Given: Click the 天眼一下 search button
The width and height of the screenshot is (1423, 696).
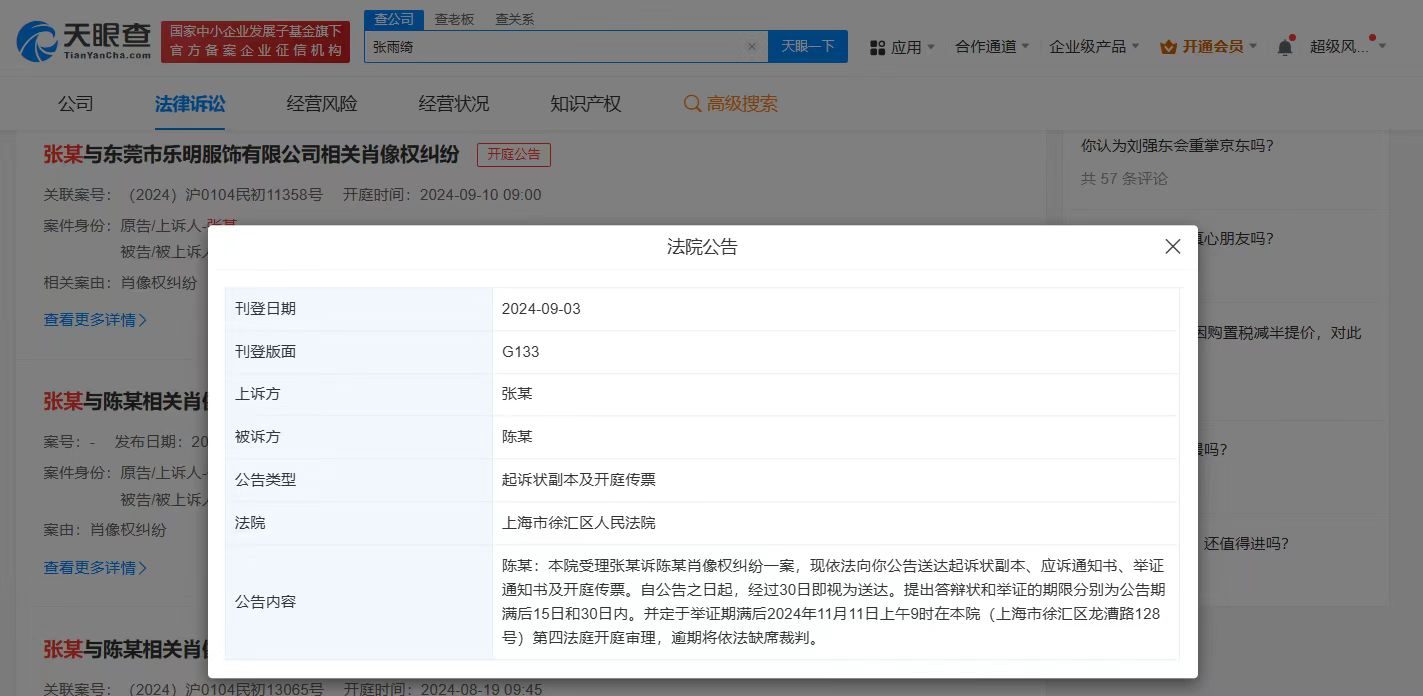Looking at the screenshot, I should (x=807, y=46).
